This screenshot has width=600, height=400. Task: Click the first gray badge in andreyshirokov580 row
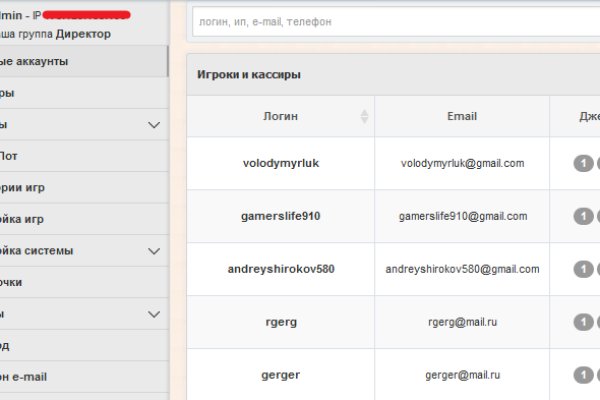583,270
